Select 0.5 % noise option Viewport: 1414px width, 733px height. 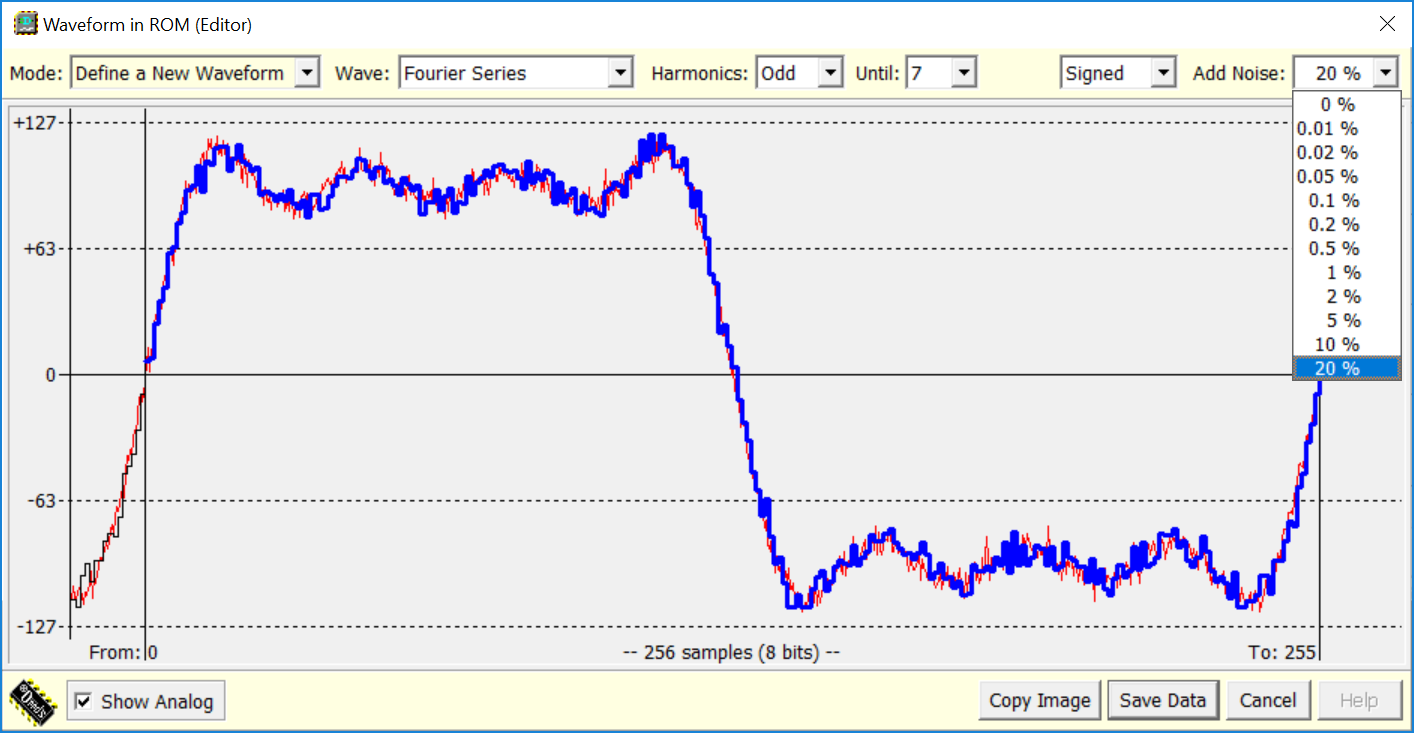[x=1346, y=248]
